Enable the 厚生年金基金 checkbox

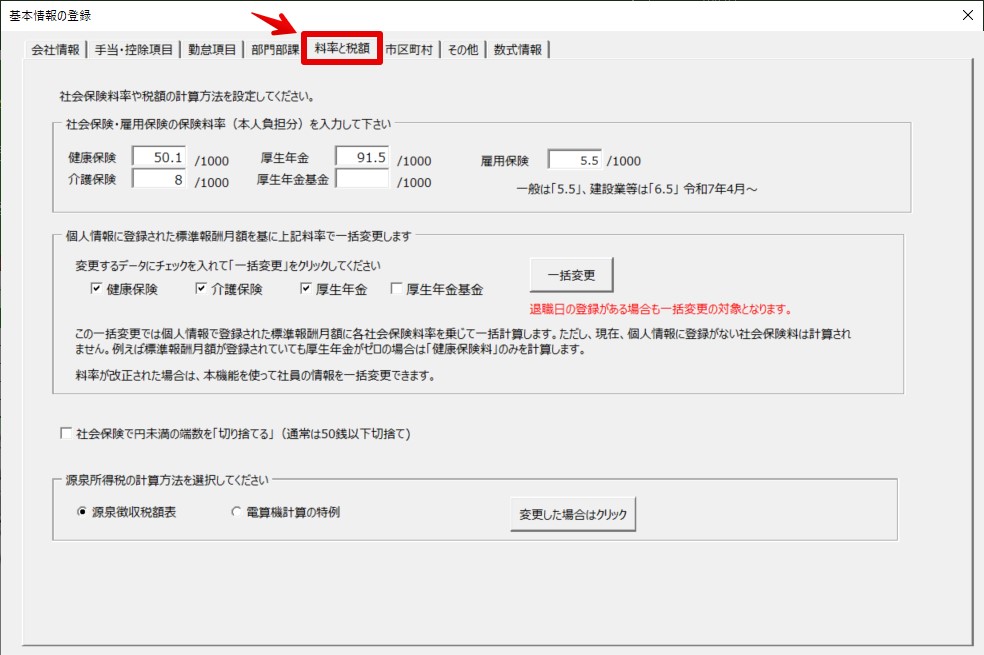[397, 290]
